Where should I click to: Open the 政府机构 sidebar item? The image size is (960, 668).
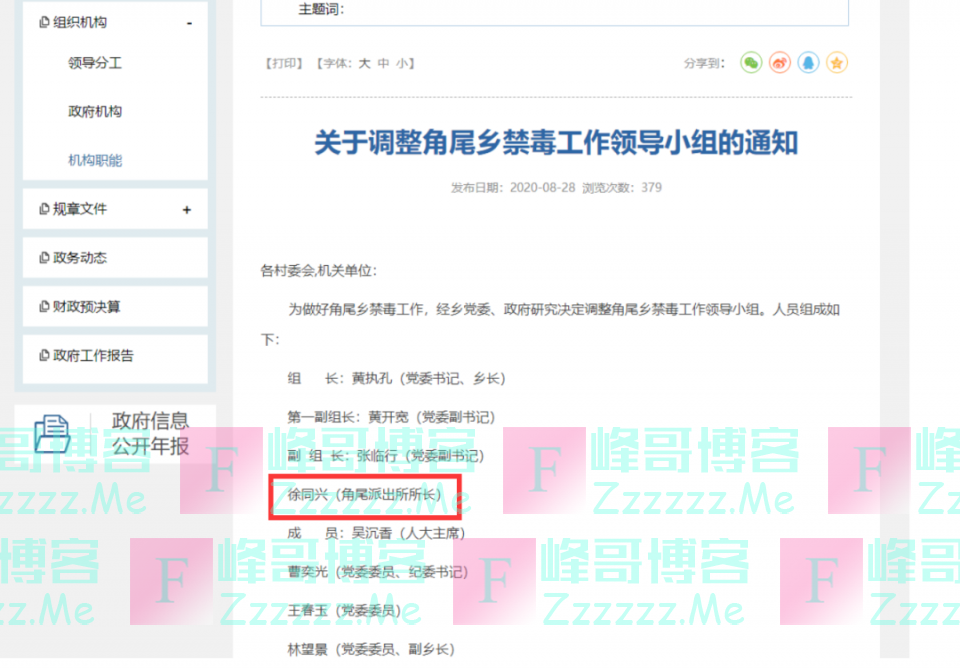[95, 112]
